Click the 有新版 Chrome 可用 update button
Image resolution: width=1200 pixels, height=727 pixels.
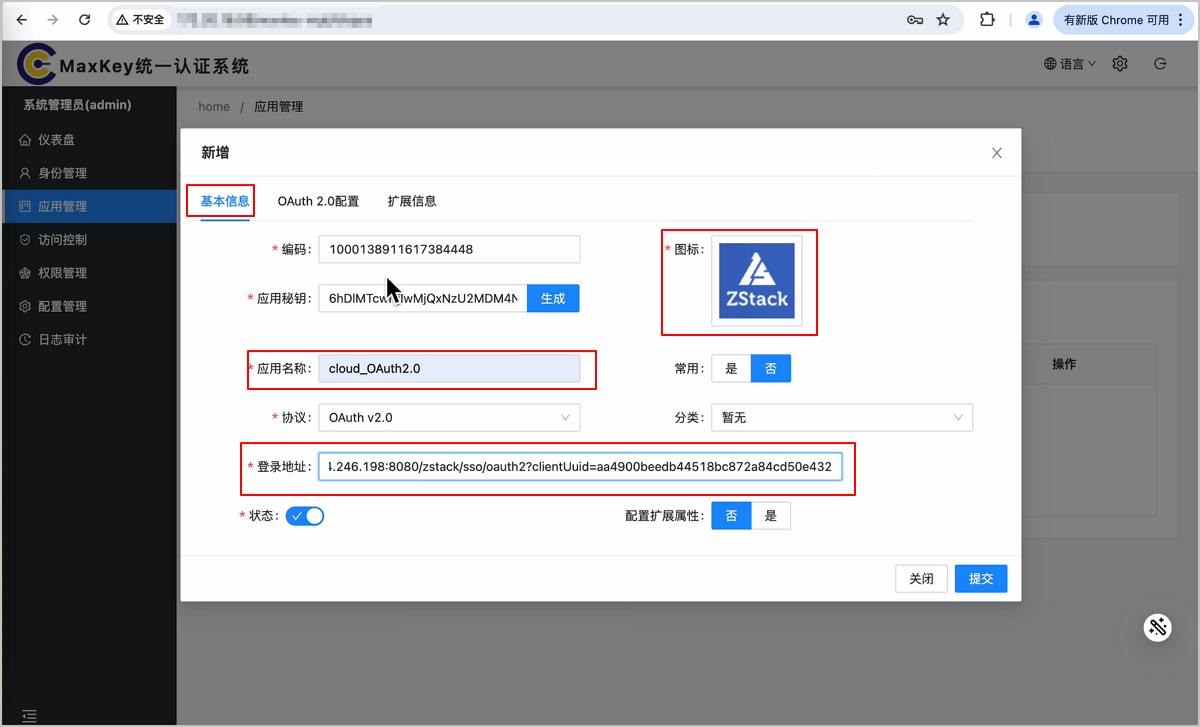click(x=1116, y=19)
